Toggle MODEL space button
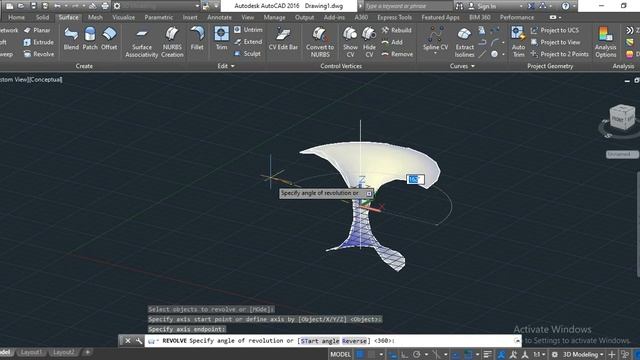 pyautogui.click(x=340, y=354)
